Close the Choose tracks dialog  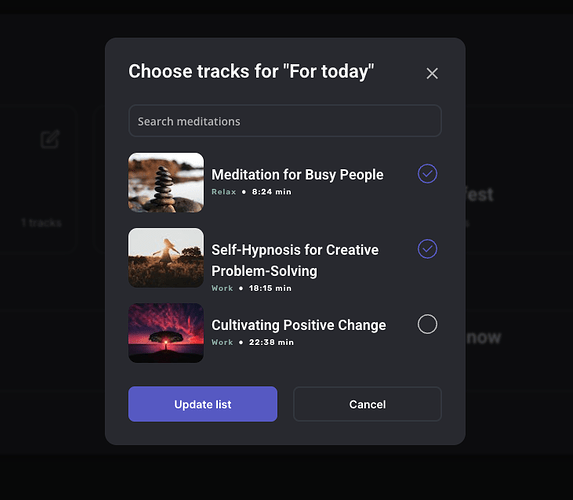(432, 73)
